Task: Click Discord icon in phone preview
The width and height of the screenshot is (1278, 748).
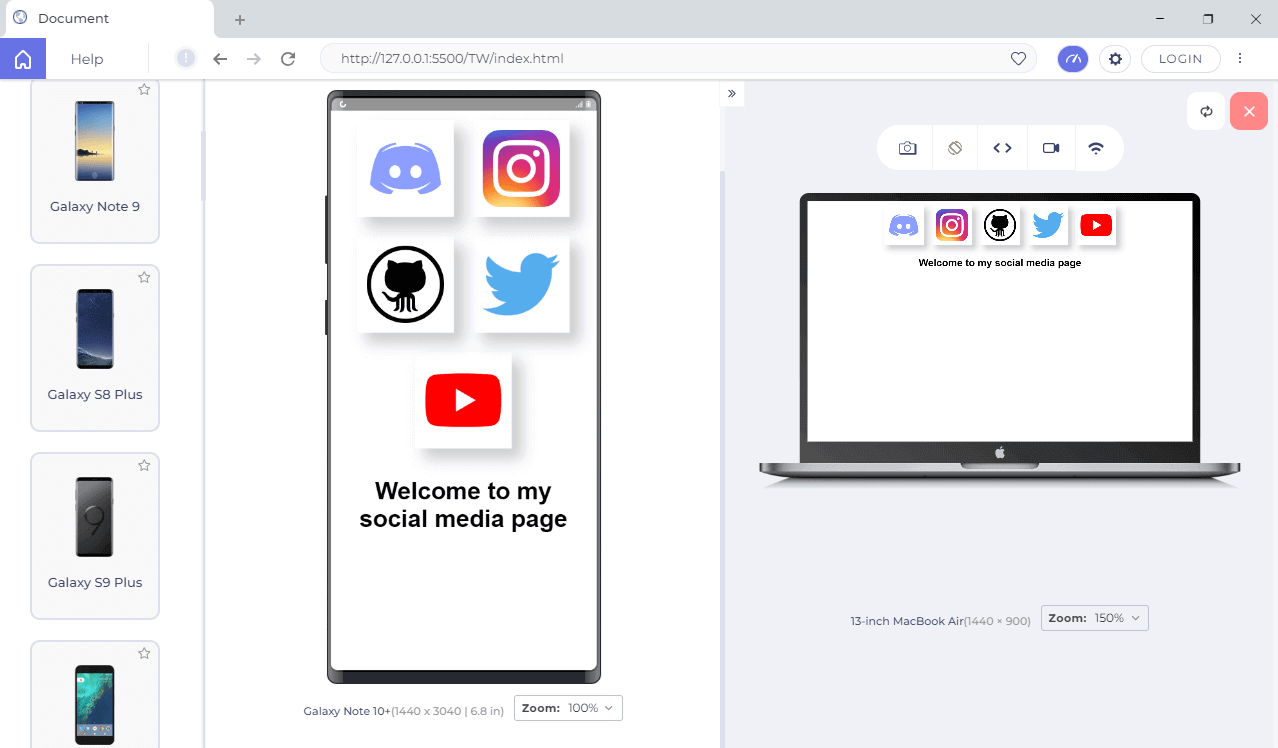Action: 405,168
